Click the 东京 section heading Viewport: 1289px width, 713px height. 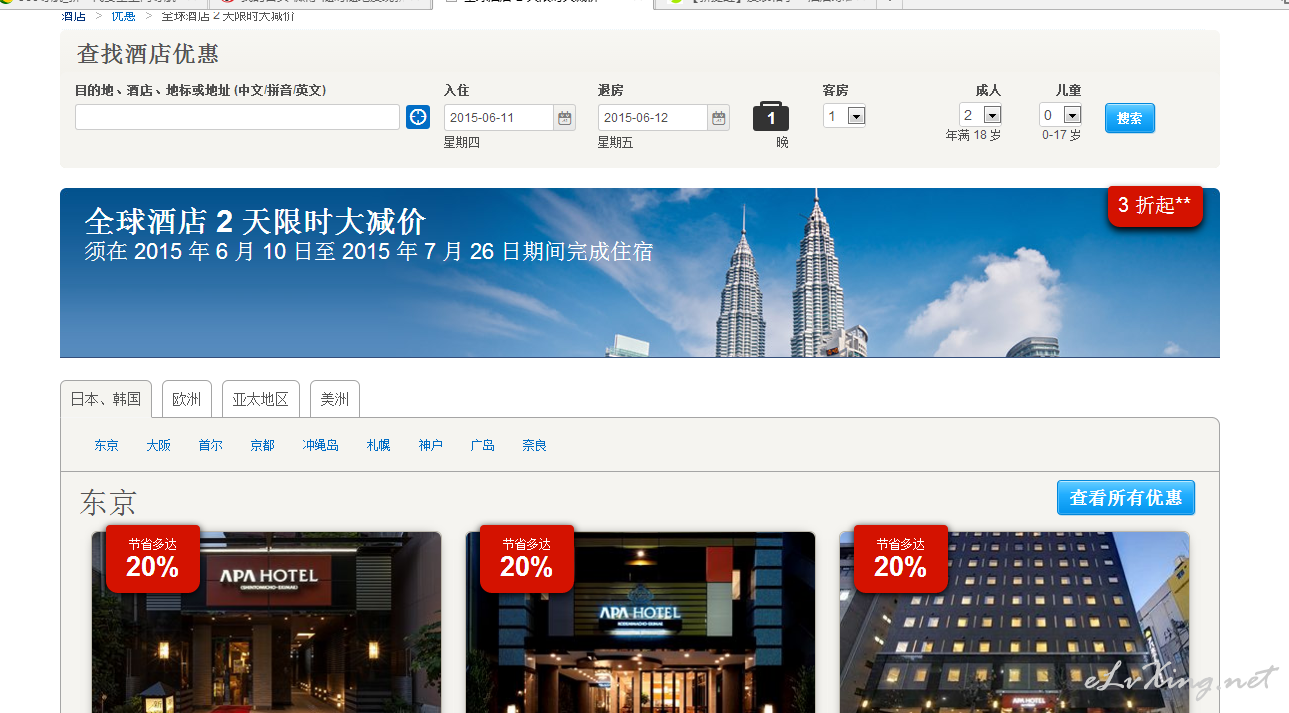[108, 503]
